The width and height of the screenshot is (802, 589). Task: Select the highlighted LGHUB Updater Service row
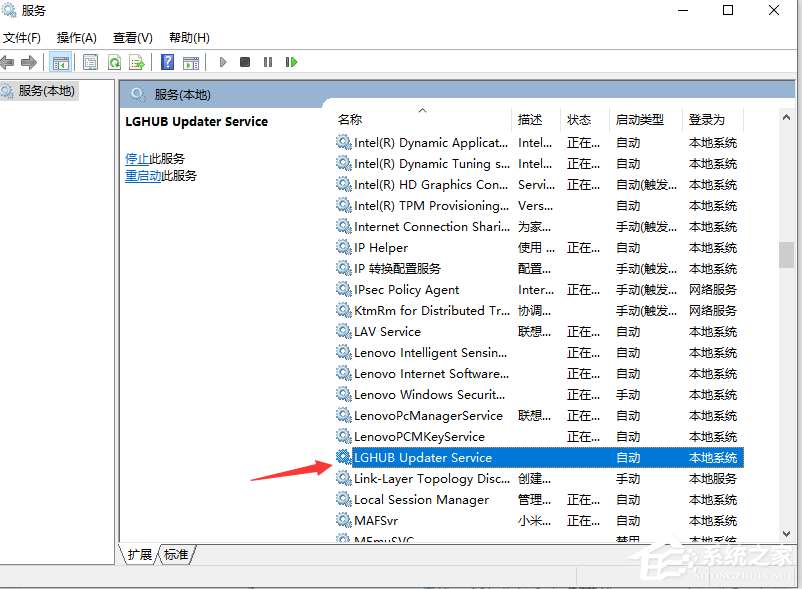pos(540,457)
